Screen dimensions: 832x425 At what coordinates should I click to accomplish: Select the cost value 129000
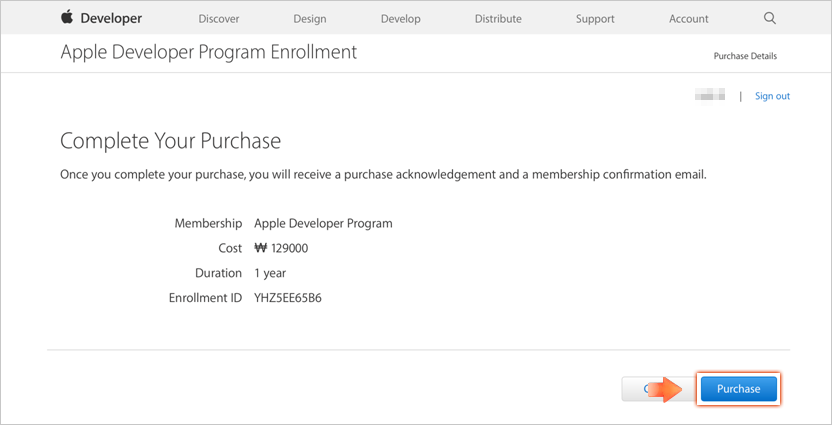(x=281, y=248)
